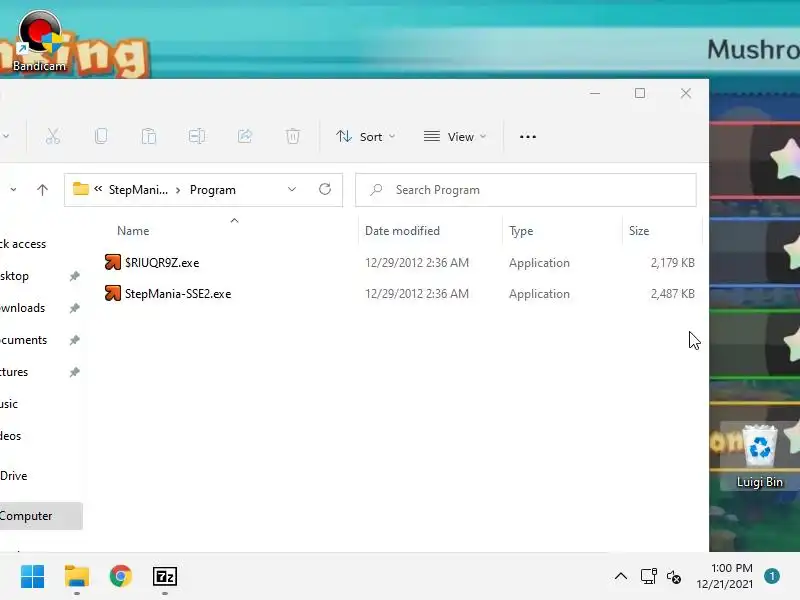Refresh the Program folder view
Image resolution: width=800 pixels, height=600 pixels.
(325, 189)
